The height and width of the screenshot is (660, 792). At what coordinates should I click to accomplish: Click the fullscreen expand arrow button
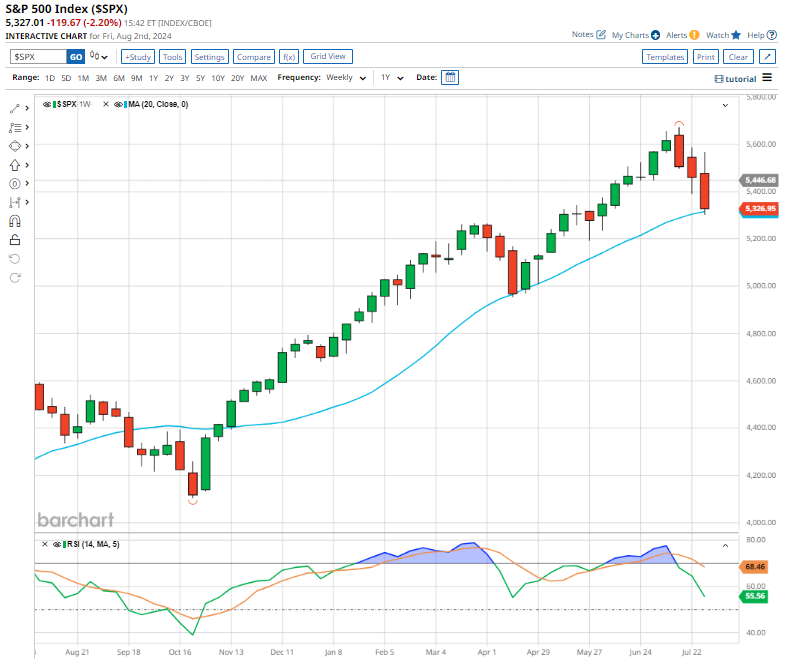coord(767,57)
